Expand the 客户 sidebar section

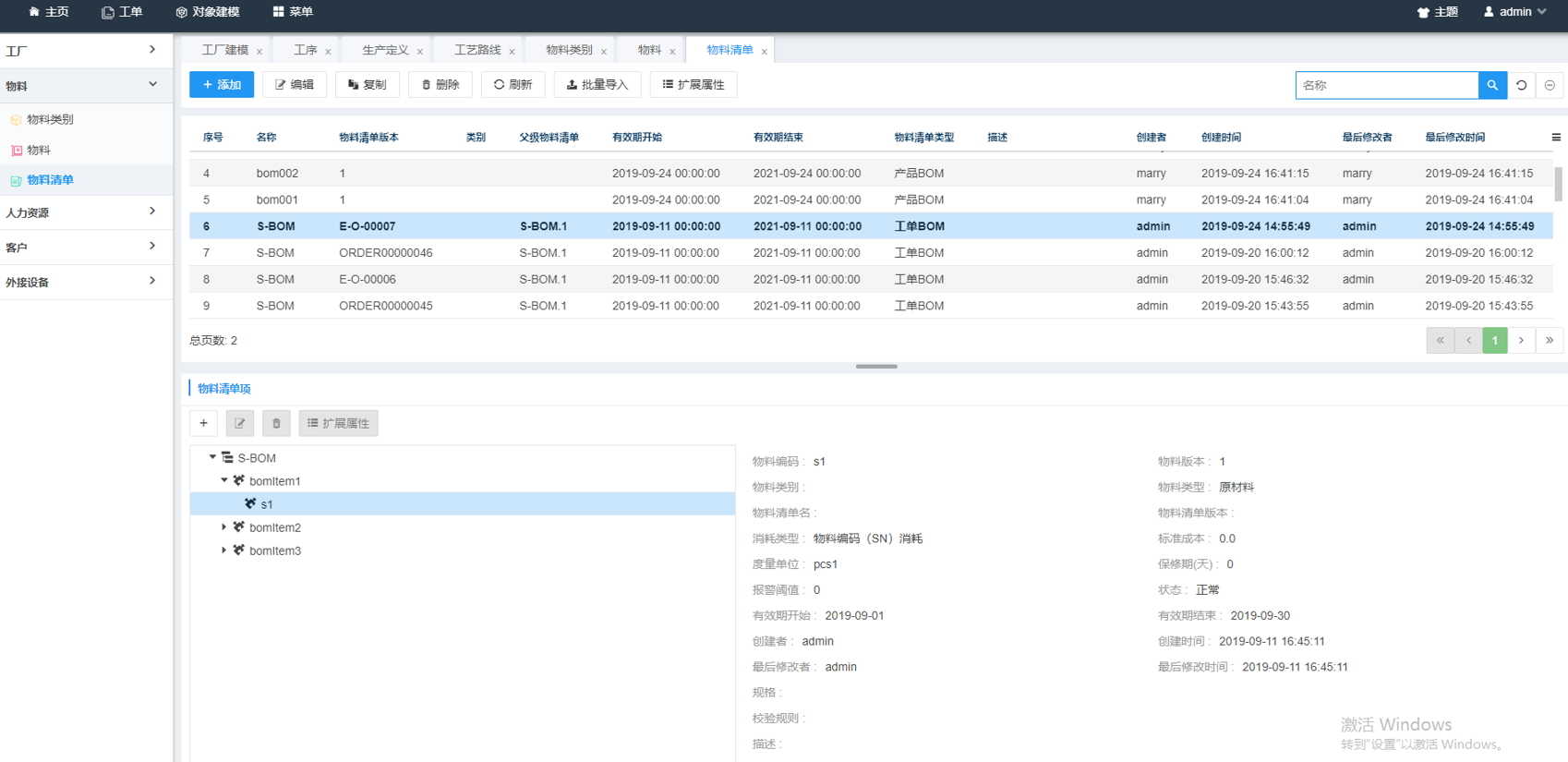86,248
